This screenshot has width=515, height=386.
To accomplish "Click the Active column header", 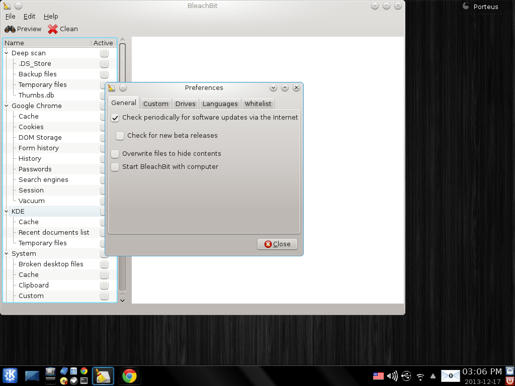I will [x=103, y=43].
